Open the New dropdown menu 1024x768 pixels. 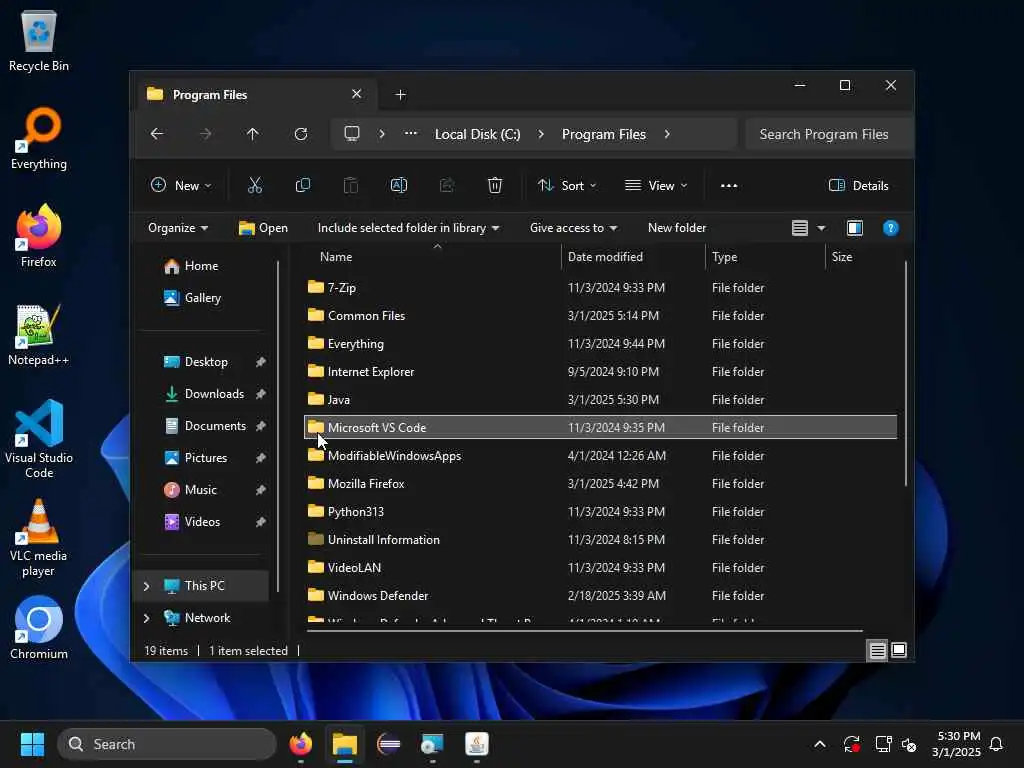click(x=181, y=185)
